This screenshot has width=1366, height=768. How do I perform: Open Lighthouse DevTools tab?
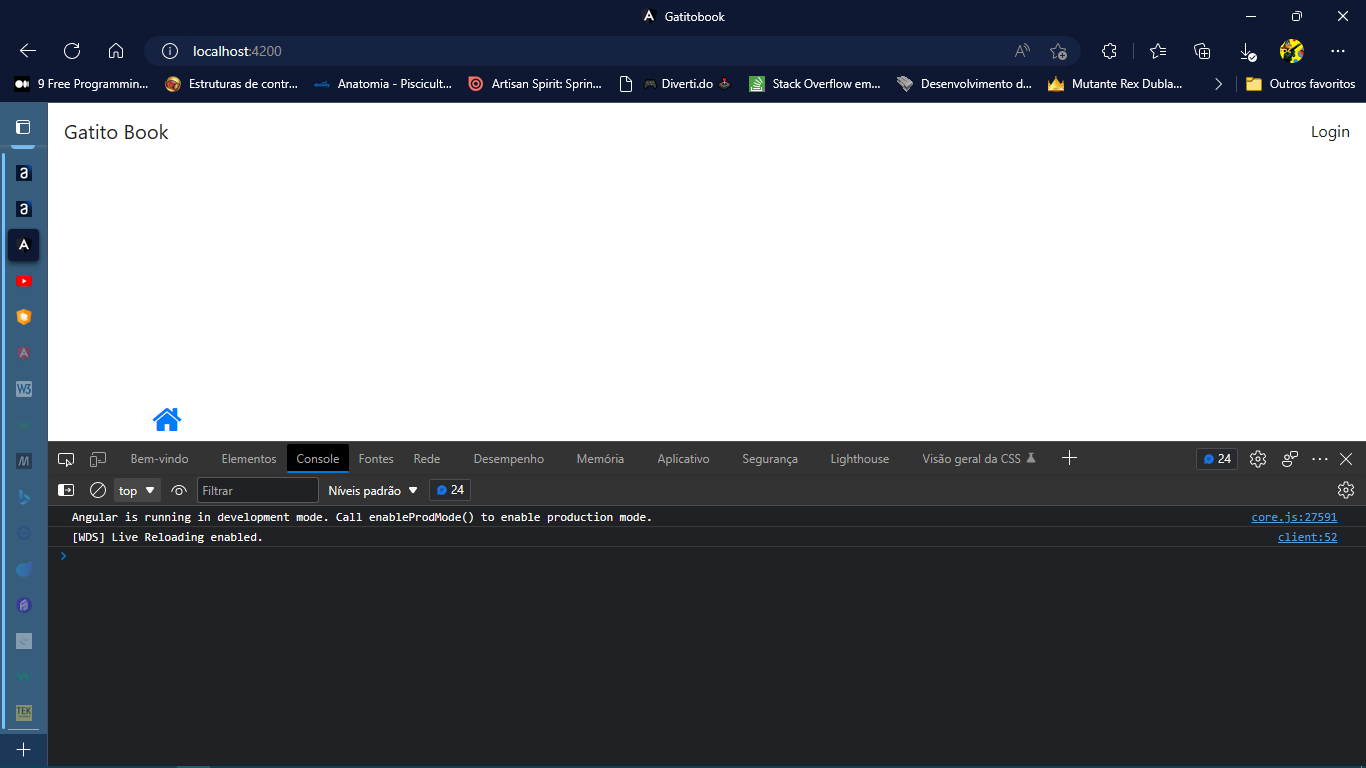[859, 459]
